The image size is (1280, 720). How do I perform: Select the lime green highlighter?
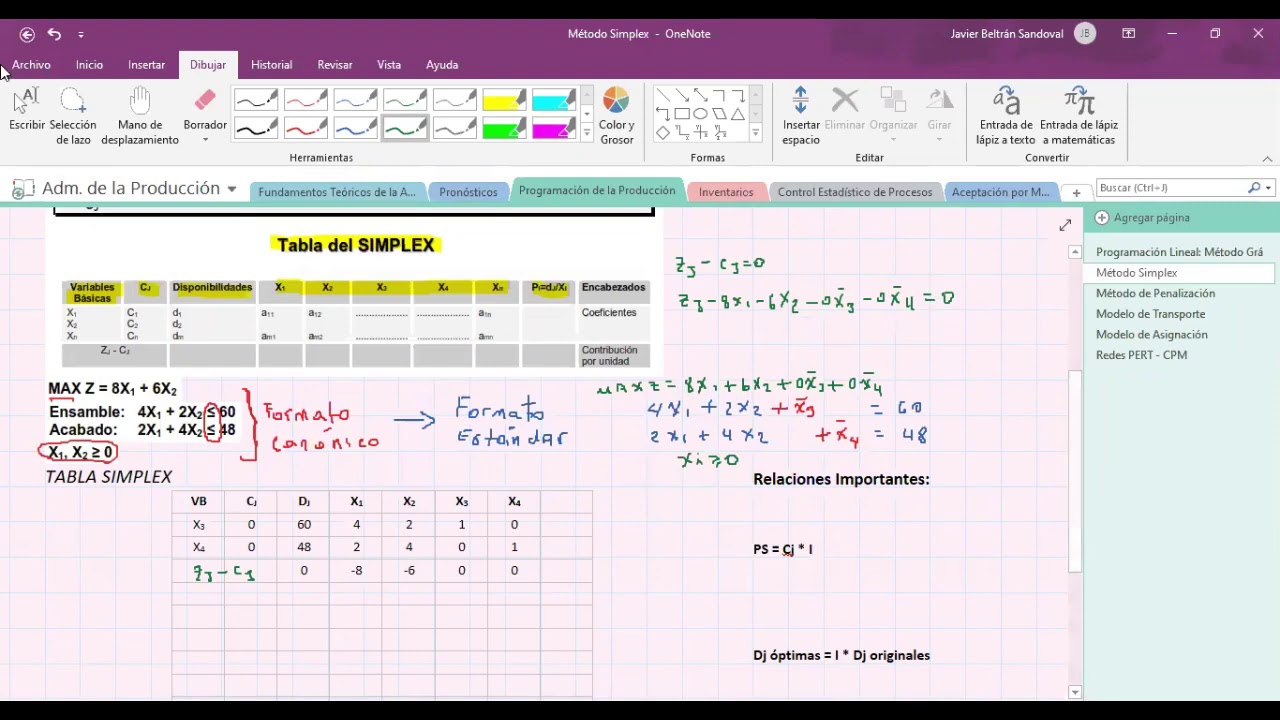click(504, 129)
